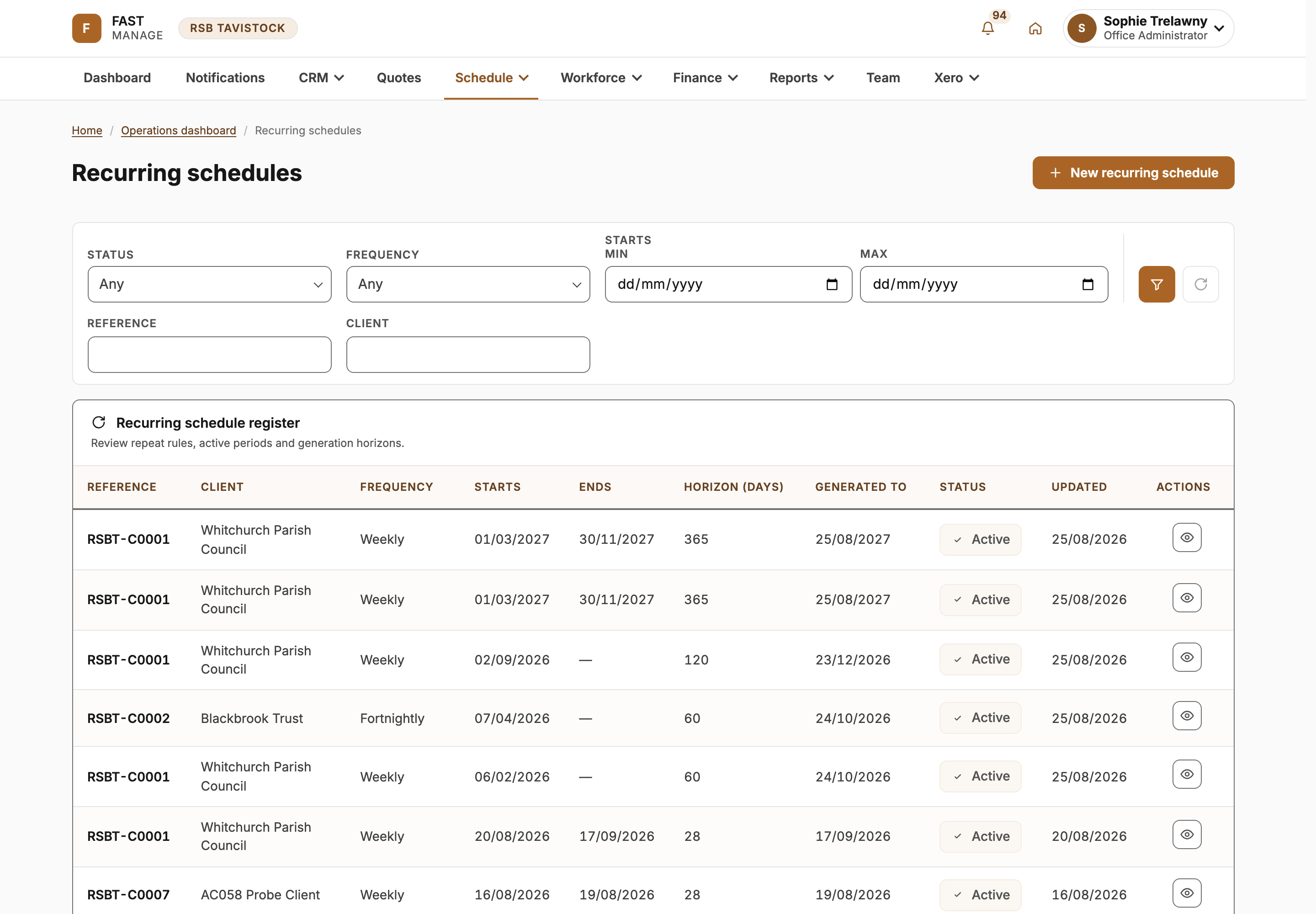
Task: Expand the Reports menu
Action: (x=801, y=78)
